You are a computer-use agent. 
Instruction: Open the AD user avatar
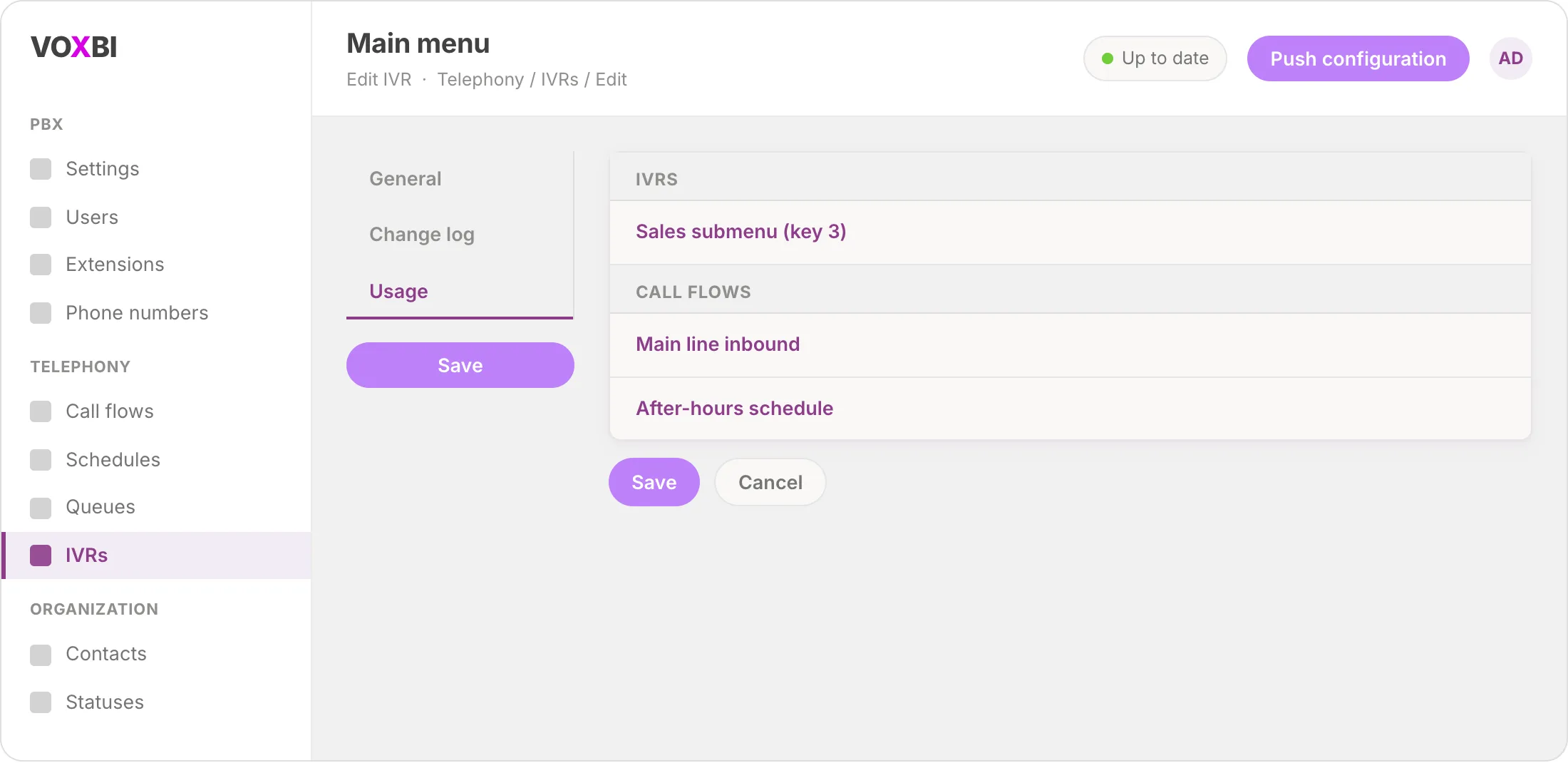[x=1510, y=58]
